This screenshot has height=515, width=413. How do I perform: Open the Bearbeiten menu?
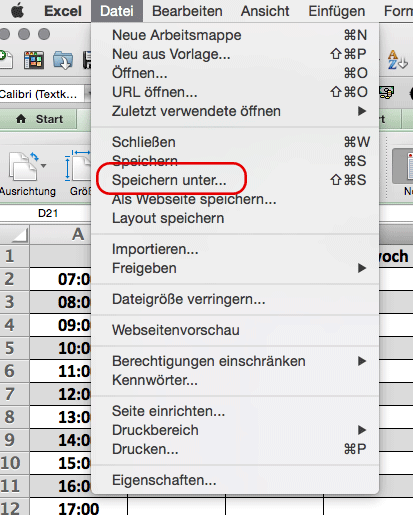tap(187, 11)
